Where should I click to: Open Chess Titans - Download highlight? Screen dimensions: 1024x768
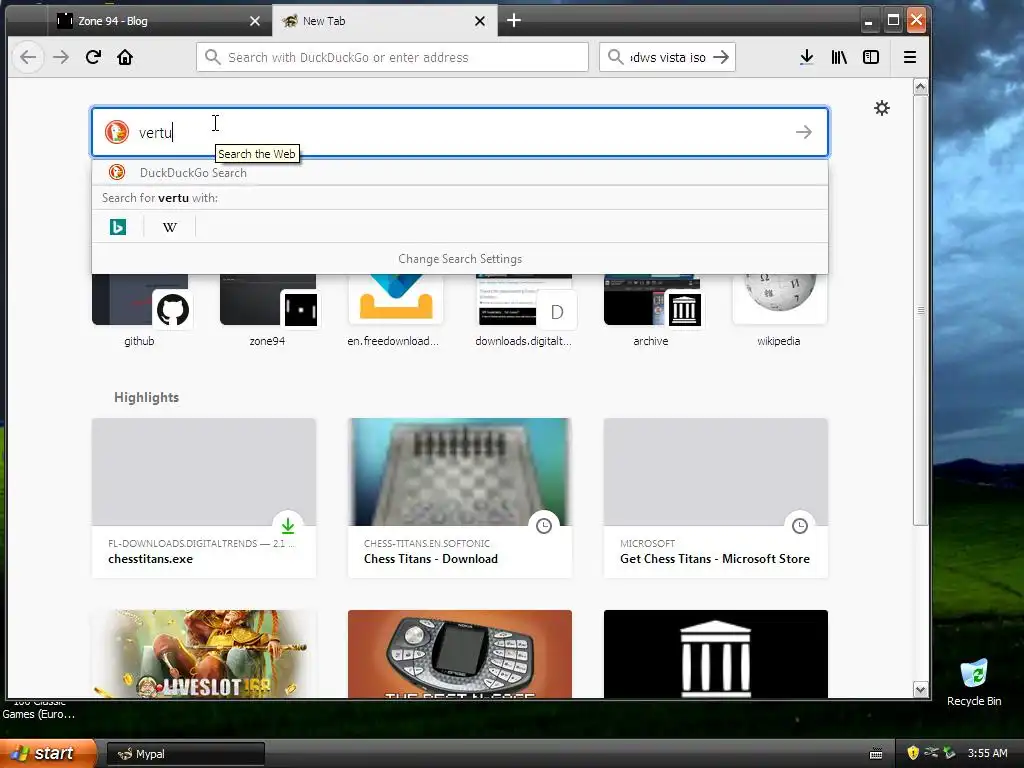[460, 498]
